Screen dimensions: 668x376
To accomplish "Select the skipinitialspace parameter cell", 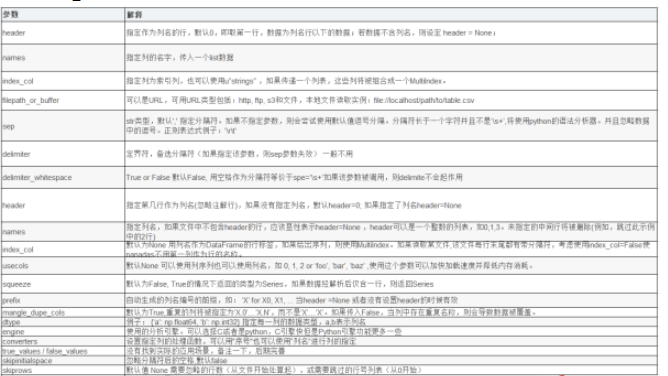I will pyautogui.click(x=63, y=361).
